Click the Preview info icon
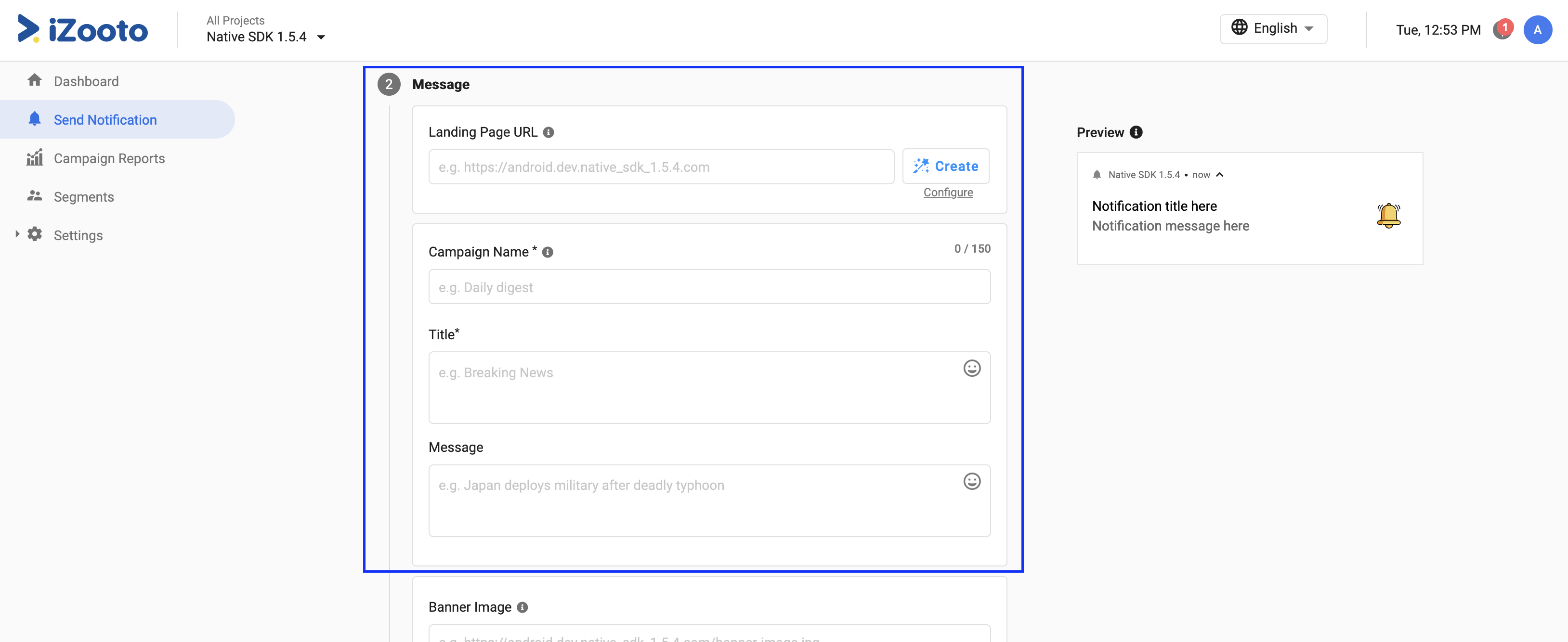The width and height of the screenshot is (1568, 642). (x=1136, y=132)
